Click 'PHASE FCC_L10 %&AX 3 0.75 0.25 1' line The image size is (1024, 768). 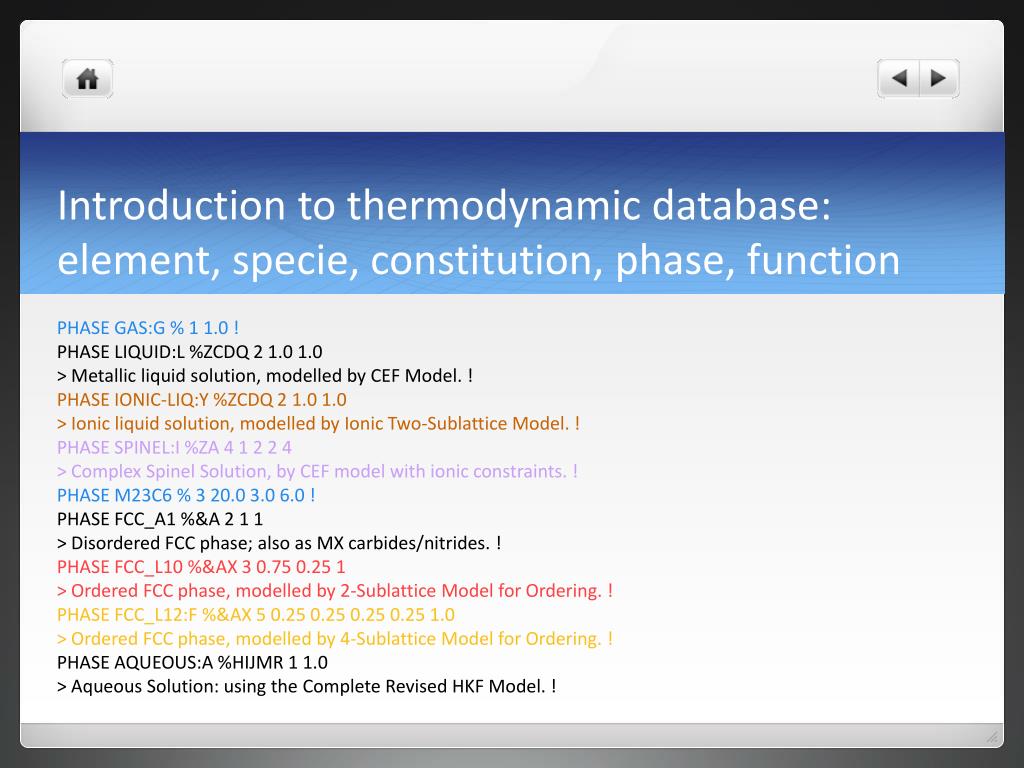pos(201,567)
